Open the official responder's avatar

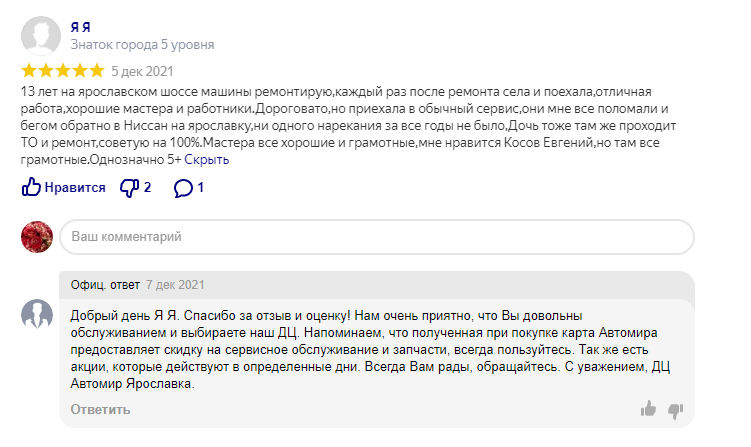click(x=37, y=315)
